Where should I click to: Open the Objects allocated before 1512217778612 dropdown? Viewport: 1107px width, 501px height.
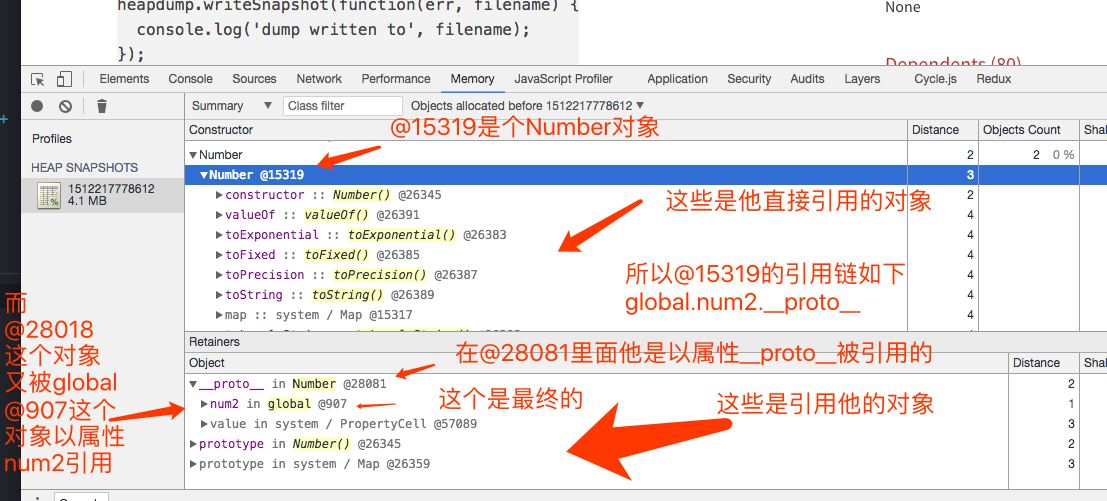click(x=527, y=106)
